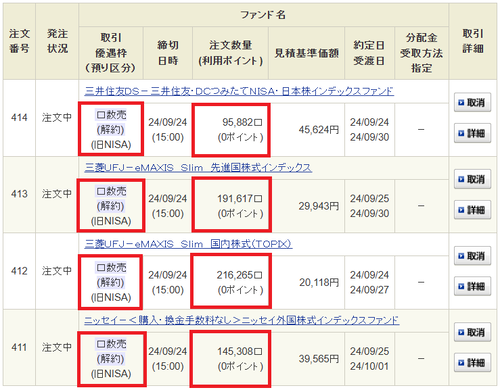Image resolution: width=500 pixels, height=390 pixels.
Task: Open ニッセイ外国株式インデックスファンド link
Action: [x=242, y=320]
